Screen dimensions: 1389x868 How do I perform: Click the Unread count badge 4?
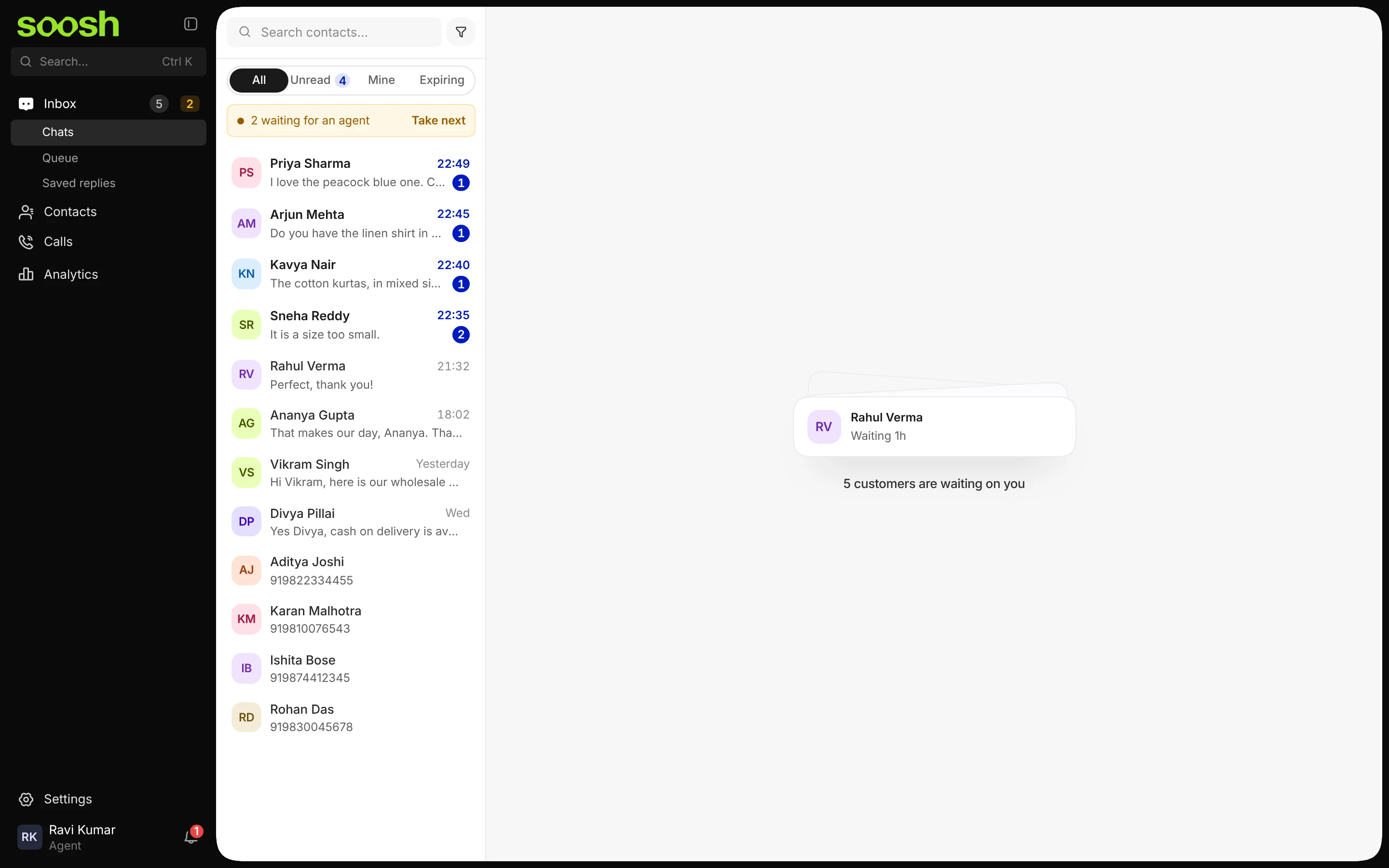pyautogui.click(x=342, y=81)
